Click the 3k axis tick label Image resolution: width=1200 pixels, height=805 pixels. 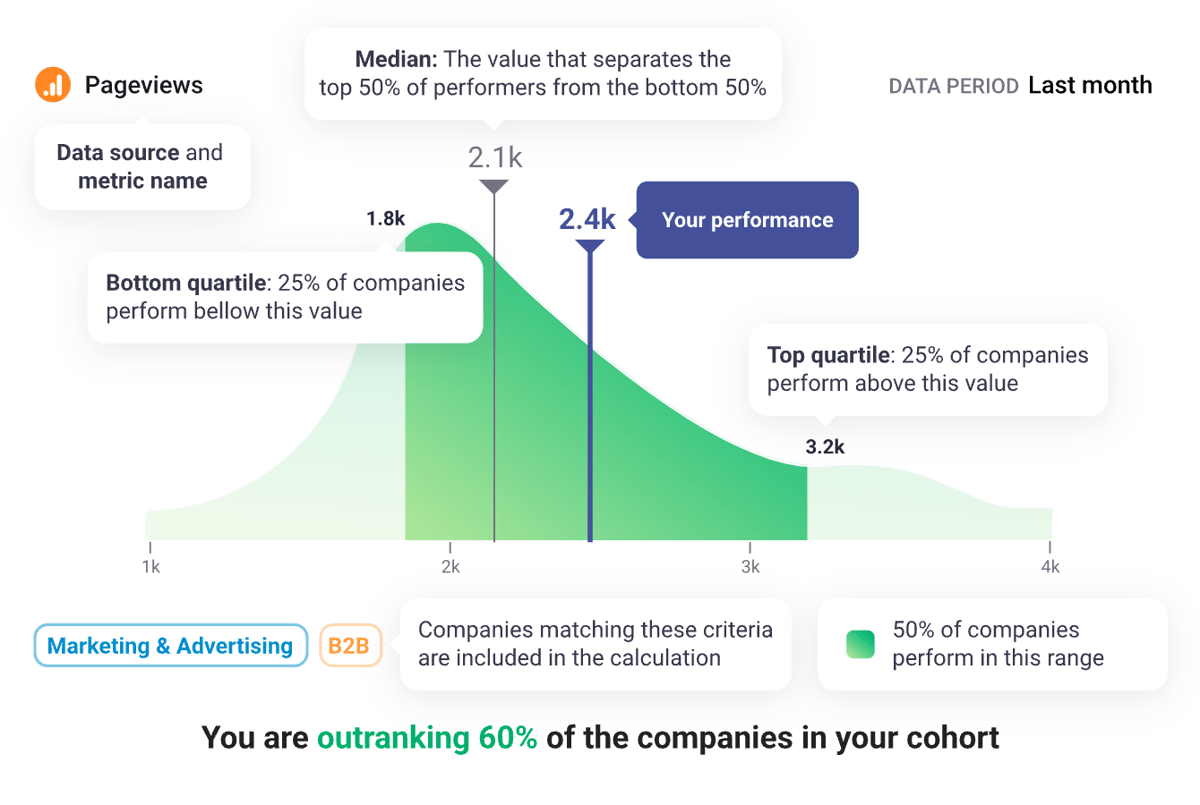(750, 567)
